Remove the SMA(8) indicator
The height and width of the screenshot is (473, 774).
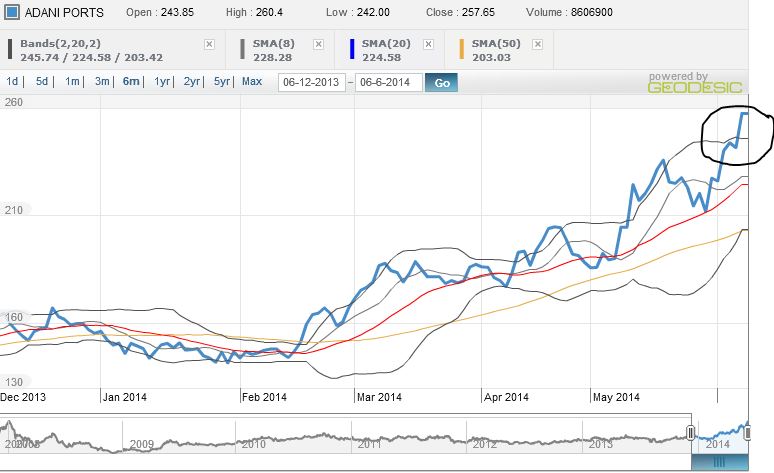click(319, 44)
